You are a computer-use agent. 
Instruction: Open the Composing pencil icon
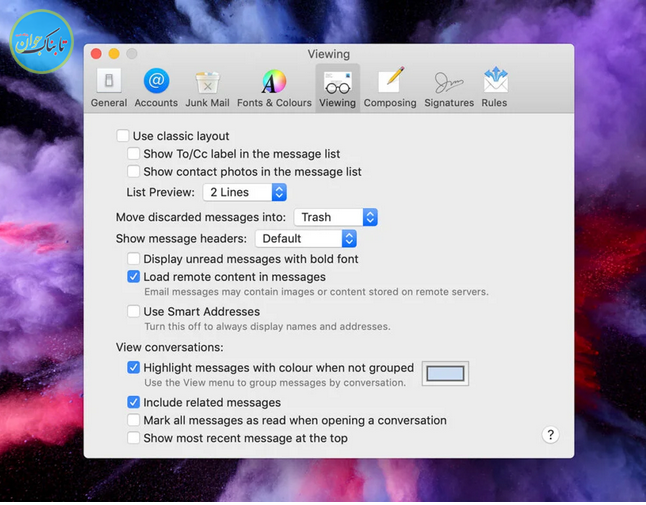[390, 82]
